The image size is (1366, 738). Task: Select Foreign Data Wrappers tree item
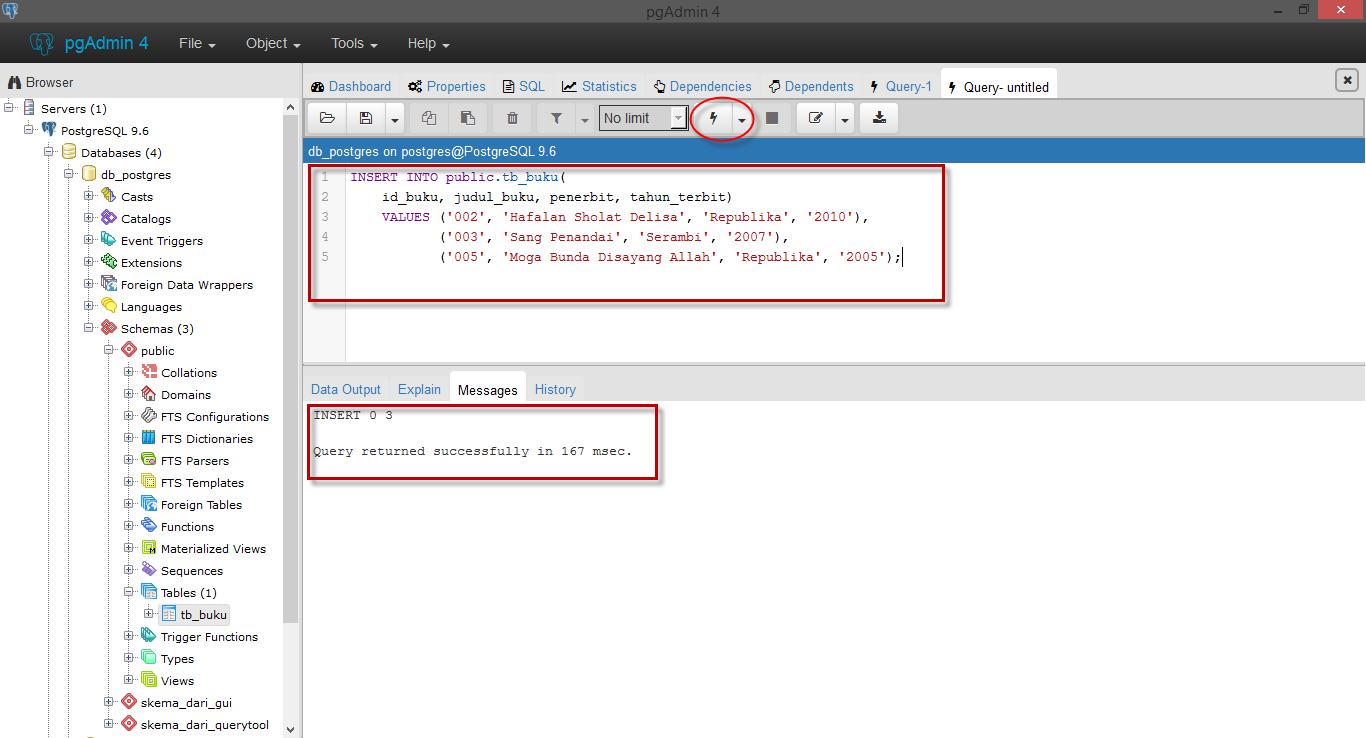[187, 285]
